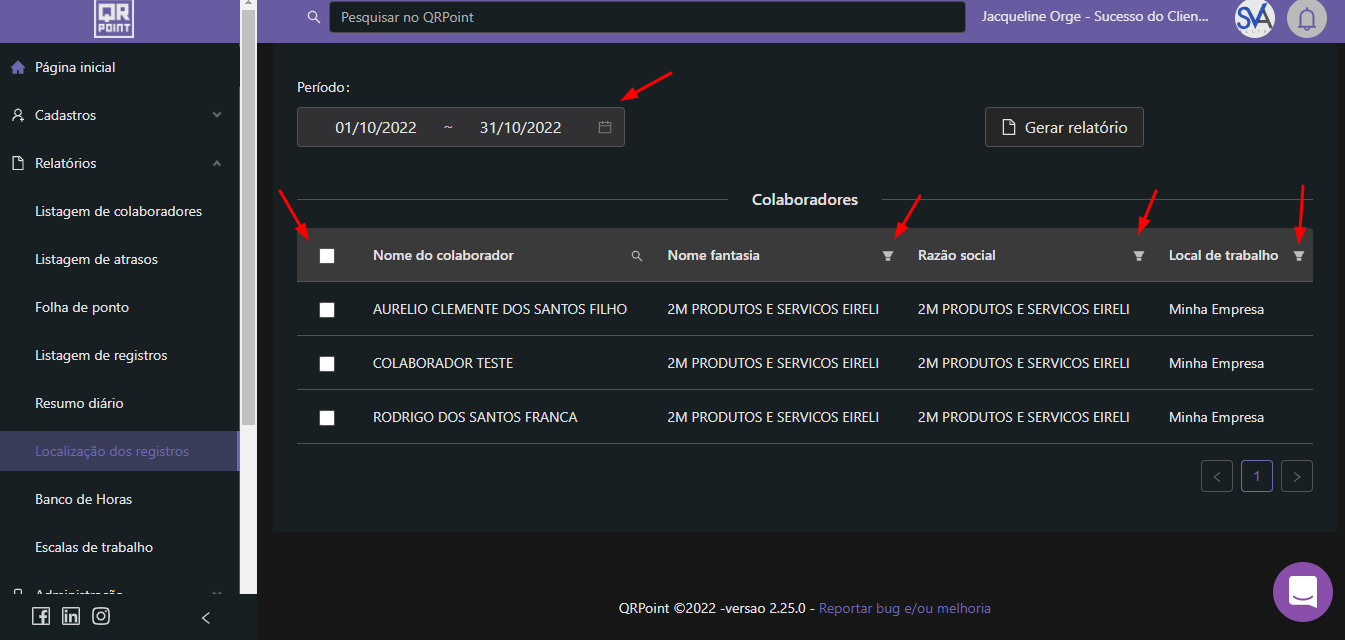Collapse the Relatórios menu
Image resolution: width=1345 pixels, height=640 pixels.
[119, 163]
